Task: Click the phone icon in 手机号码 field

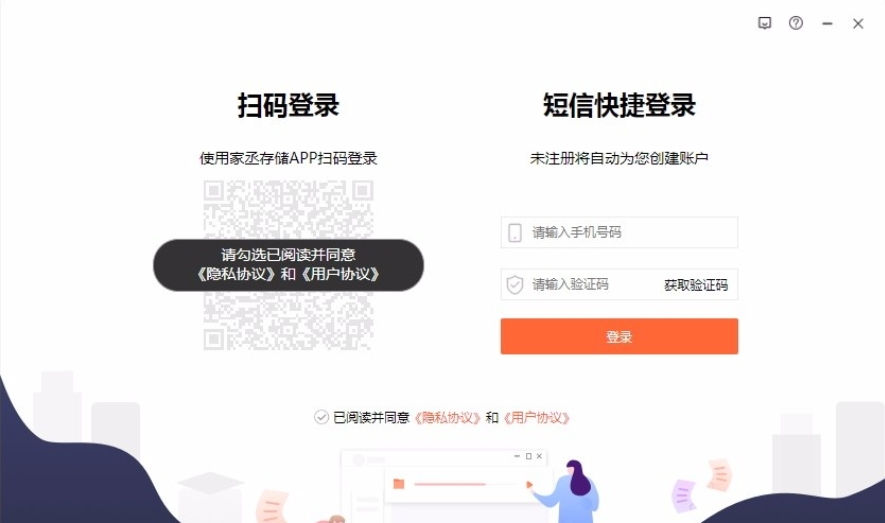Action: coord(515,232)
